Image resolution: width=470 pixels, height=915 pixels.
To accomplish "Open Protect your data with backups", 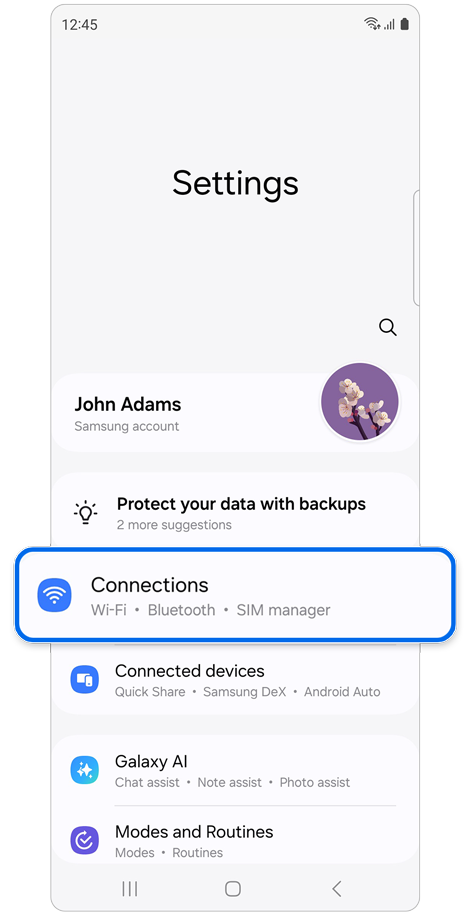I will pos(241,504).
